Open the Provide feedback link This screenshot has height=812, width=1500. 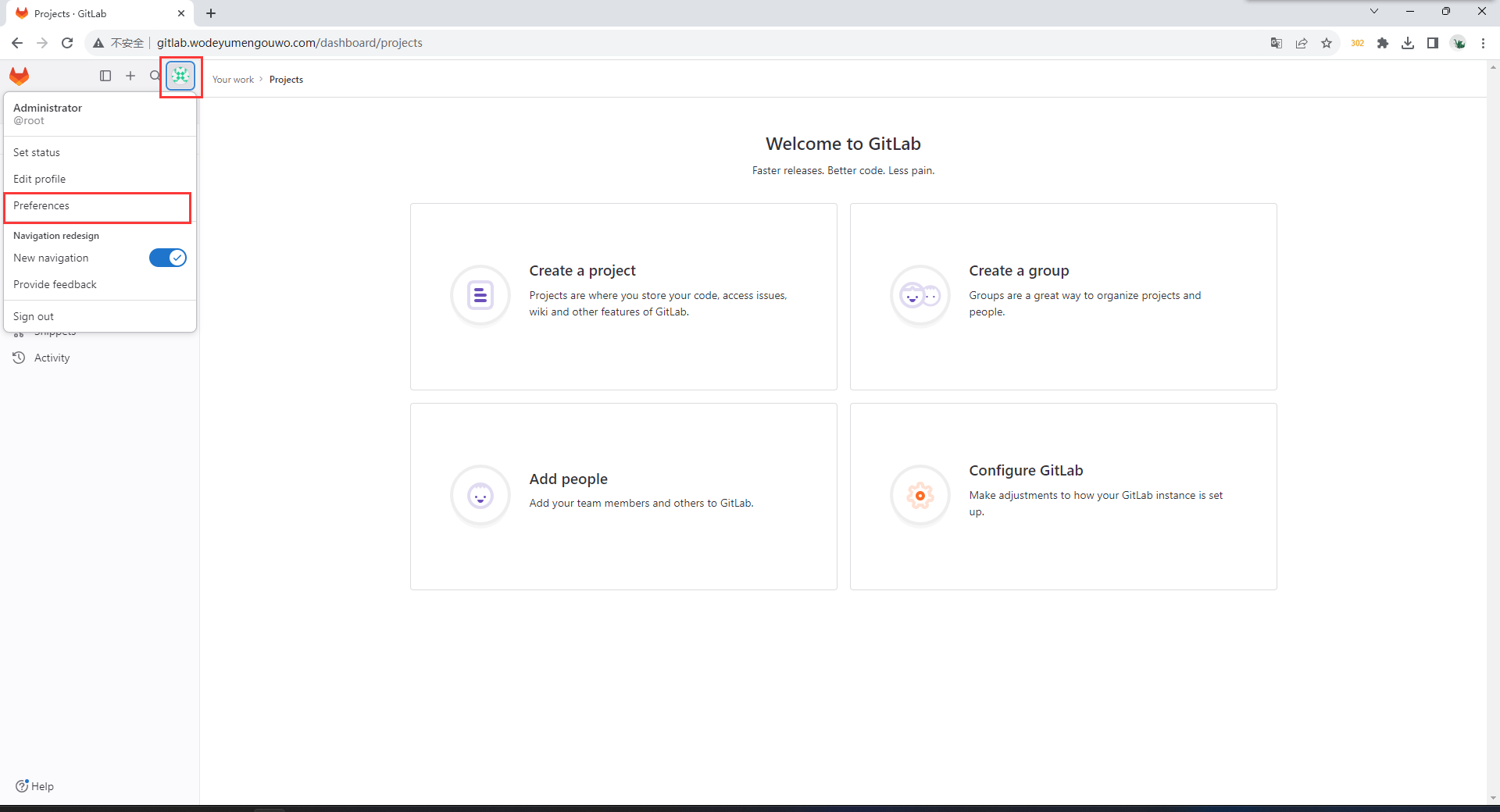coord(55,285)
